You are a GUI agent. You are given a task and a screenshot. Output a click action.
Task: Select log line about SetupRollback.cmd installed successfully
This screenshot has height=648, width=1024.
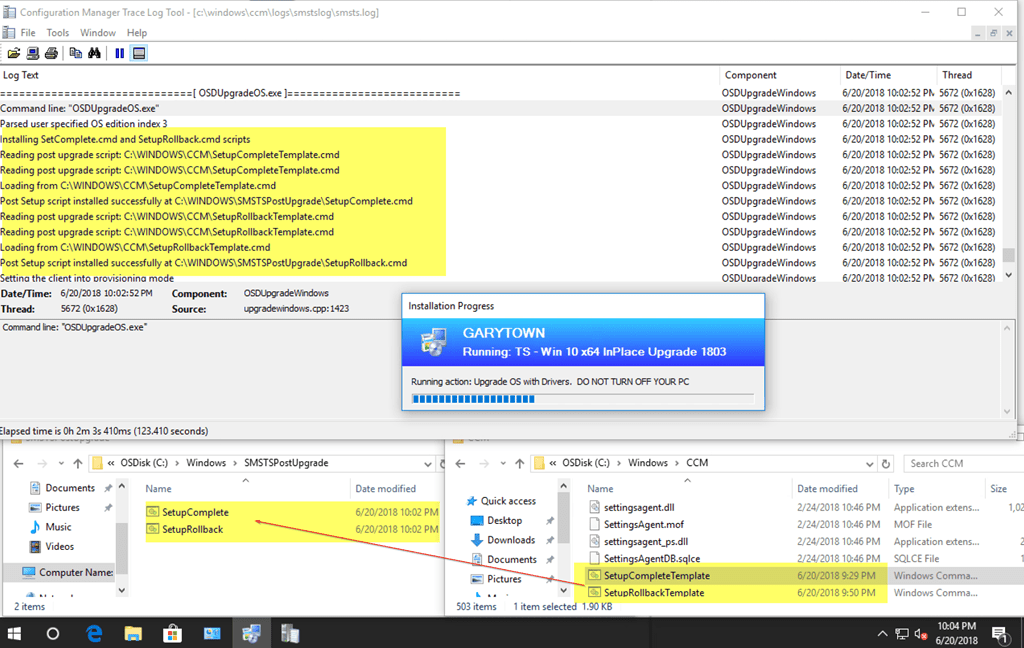tap(500, 263)
